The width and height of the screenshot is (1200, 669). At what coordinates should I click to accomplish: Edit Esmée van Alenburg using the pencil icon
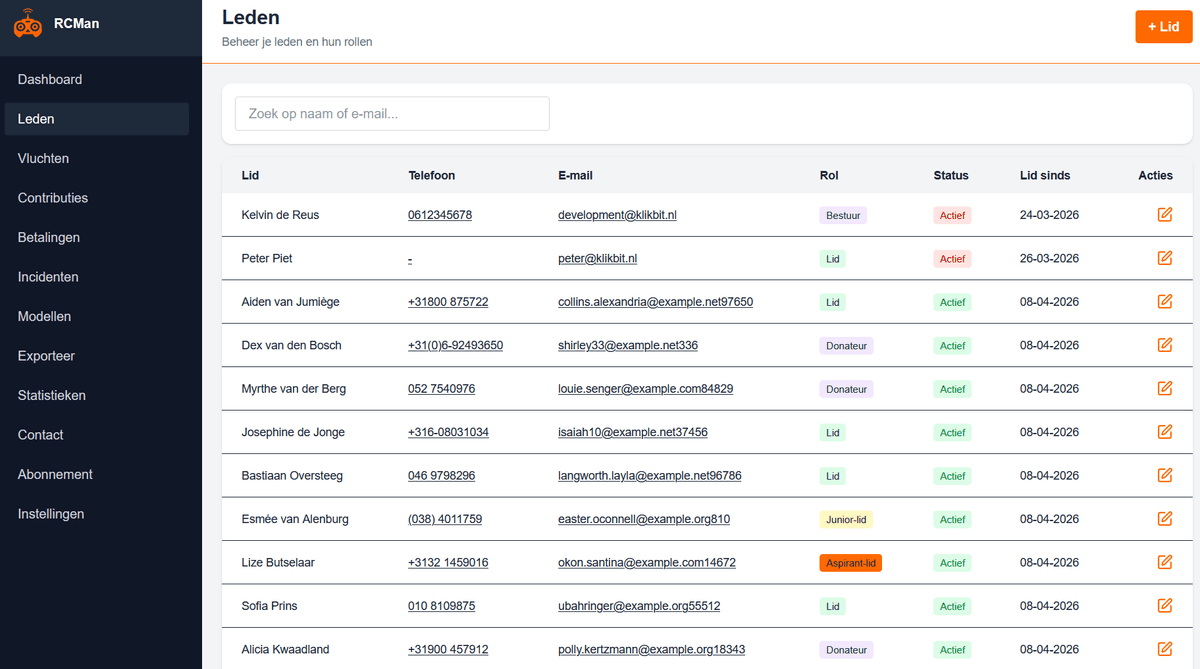point(1164,518)
